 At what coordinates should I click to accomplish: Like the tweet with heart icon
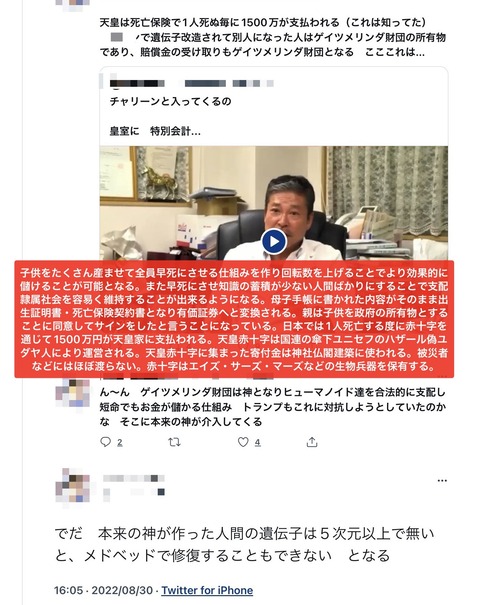tap(243, 442)
